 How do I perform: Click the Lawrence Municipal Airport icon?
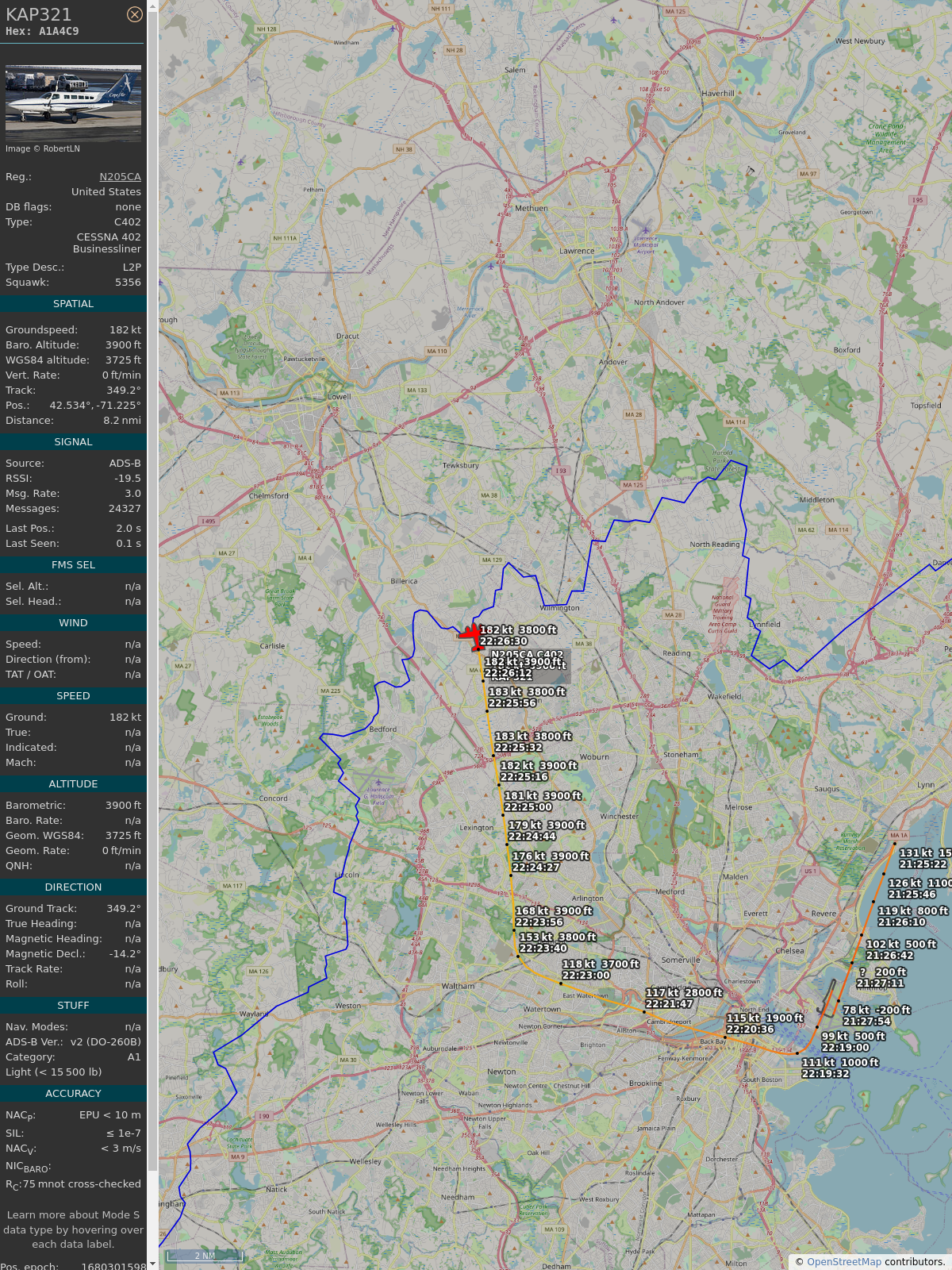(646, 229)
